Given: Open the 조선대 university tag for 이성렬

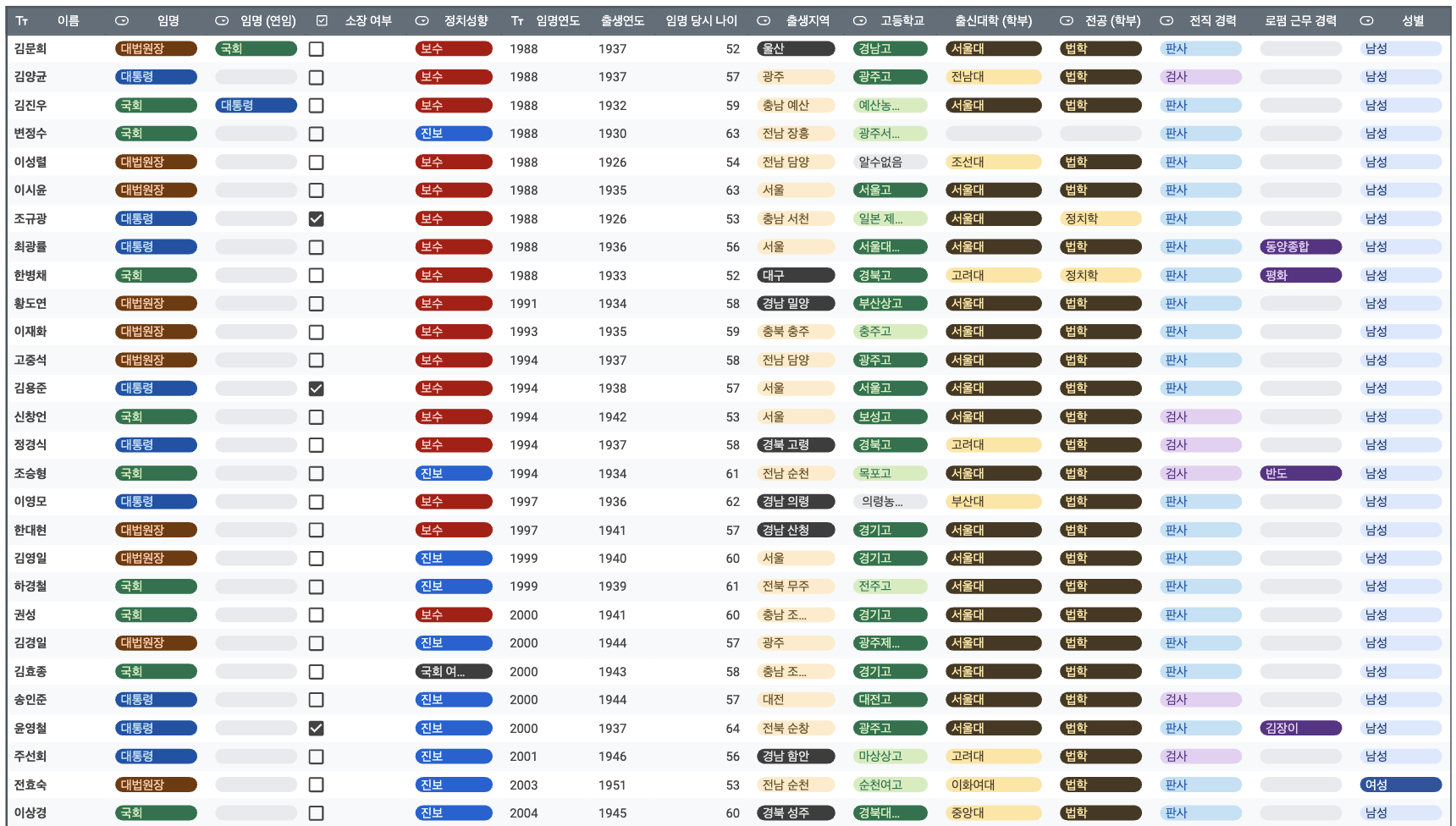Looking at the screenshot, I should coord(993,162).
